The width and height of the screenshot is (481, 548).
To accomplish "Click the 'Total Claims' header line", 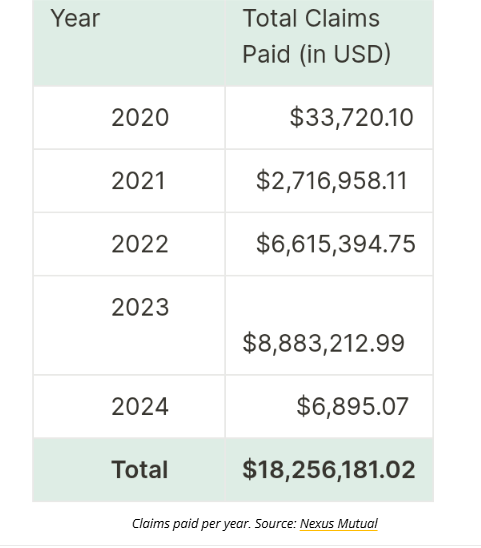I will pyautogui.click(x=311, y=18).
